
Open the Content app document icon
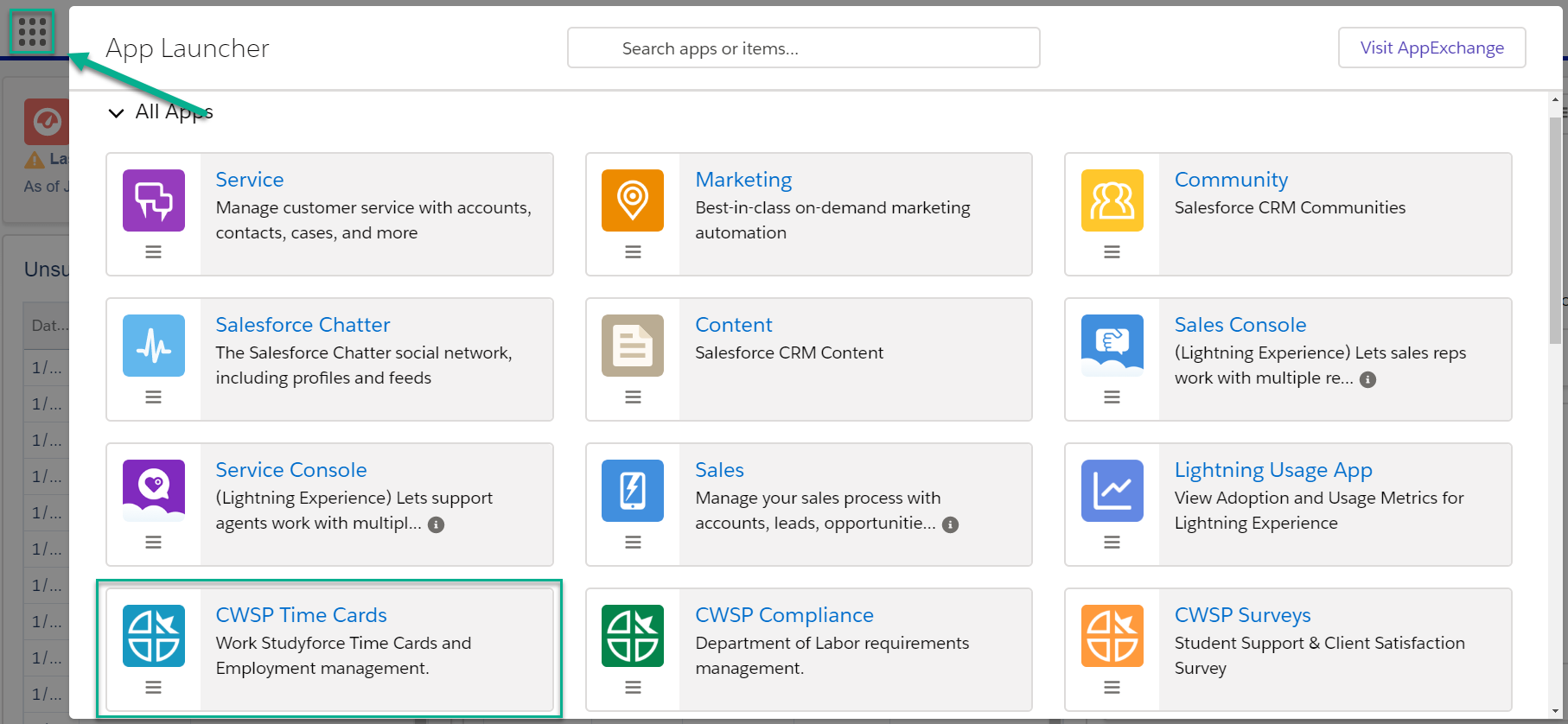633,346
